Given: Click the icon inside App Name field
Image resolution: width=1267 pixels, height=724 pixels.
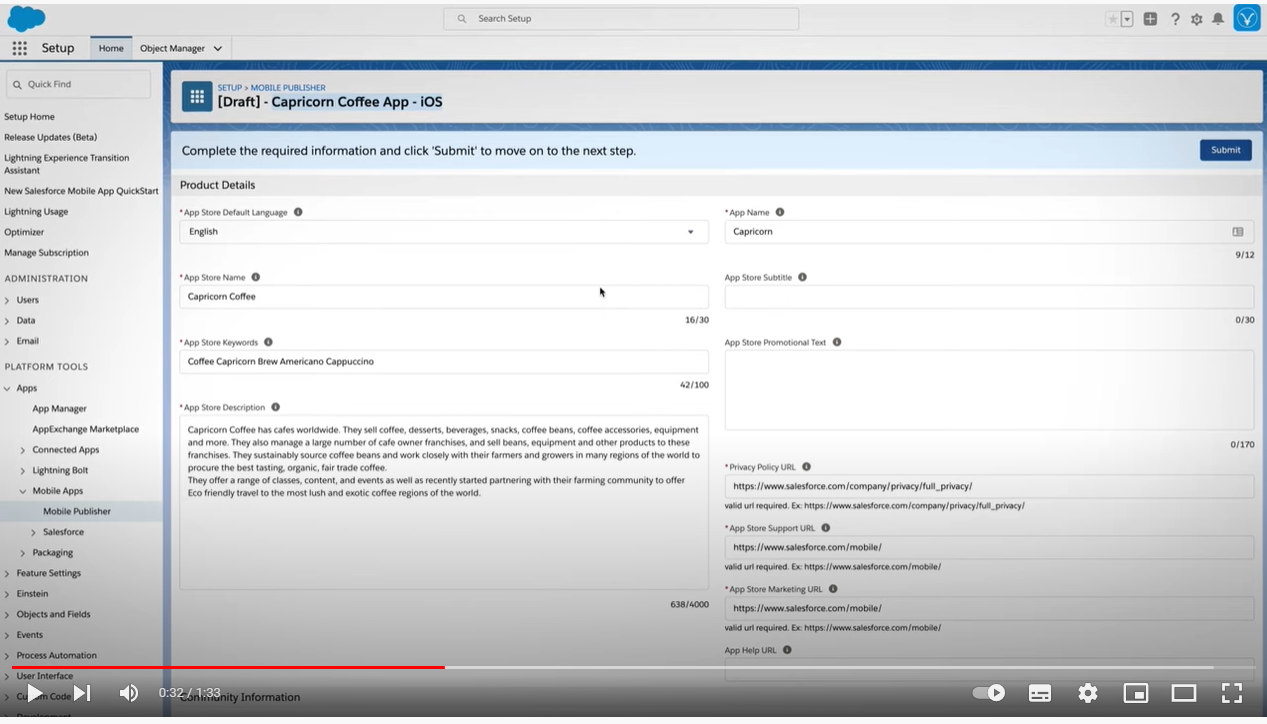Looking at the screenshot, I should coord(1238,231).
